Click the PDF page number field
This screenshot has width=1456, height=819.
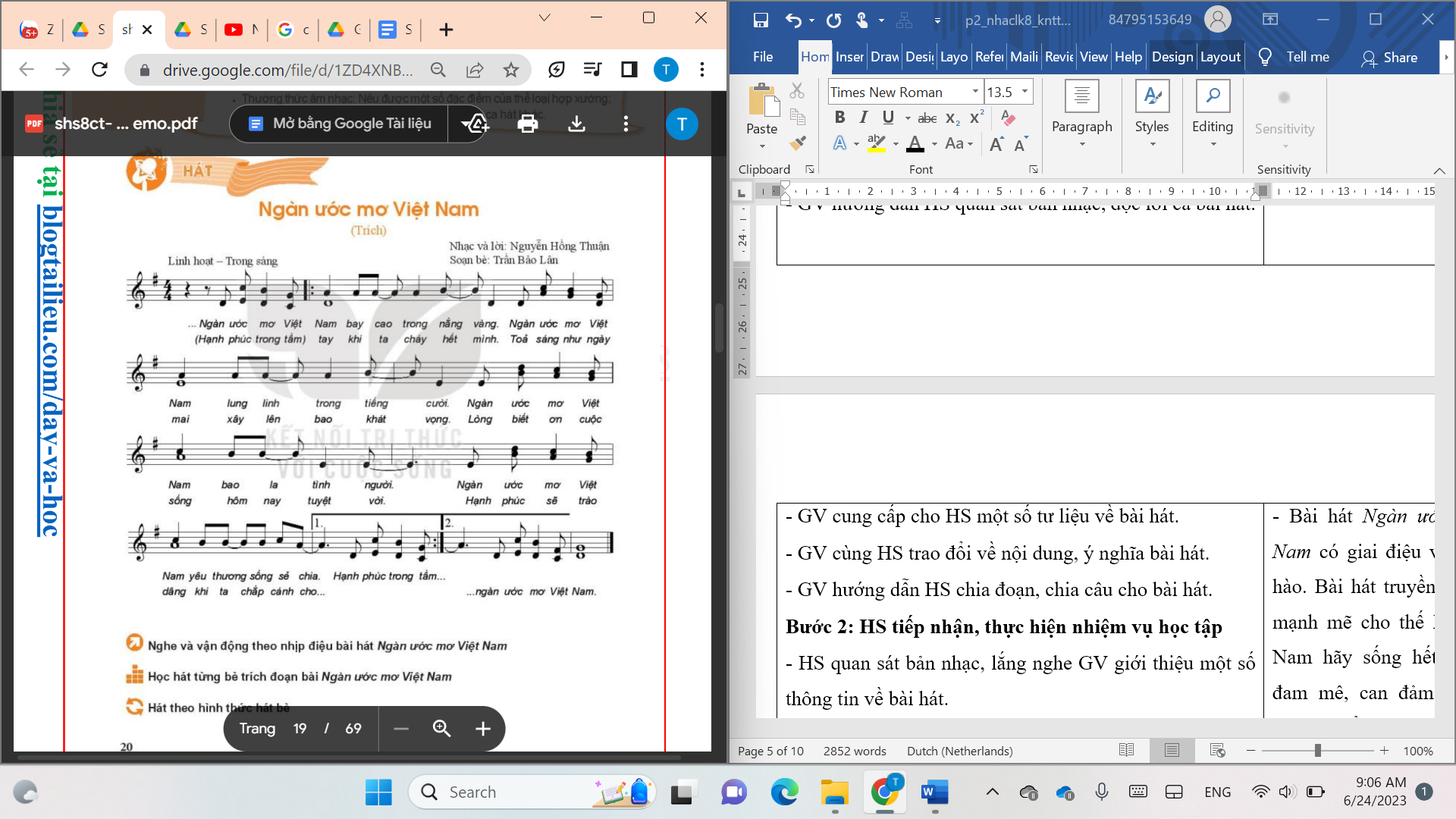tap(300, 729)
